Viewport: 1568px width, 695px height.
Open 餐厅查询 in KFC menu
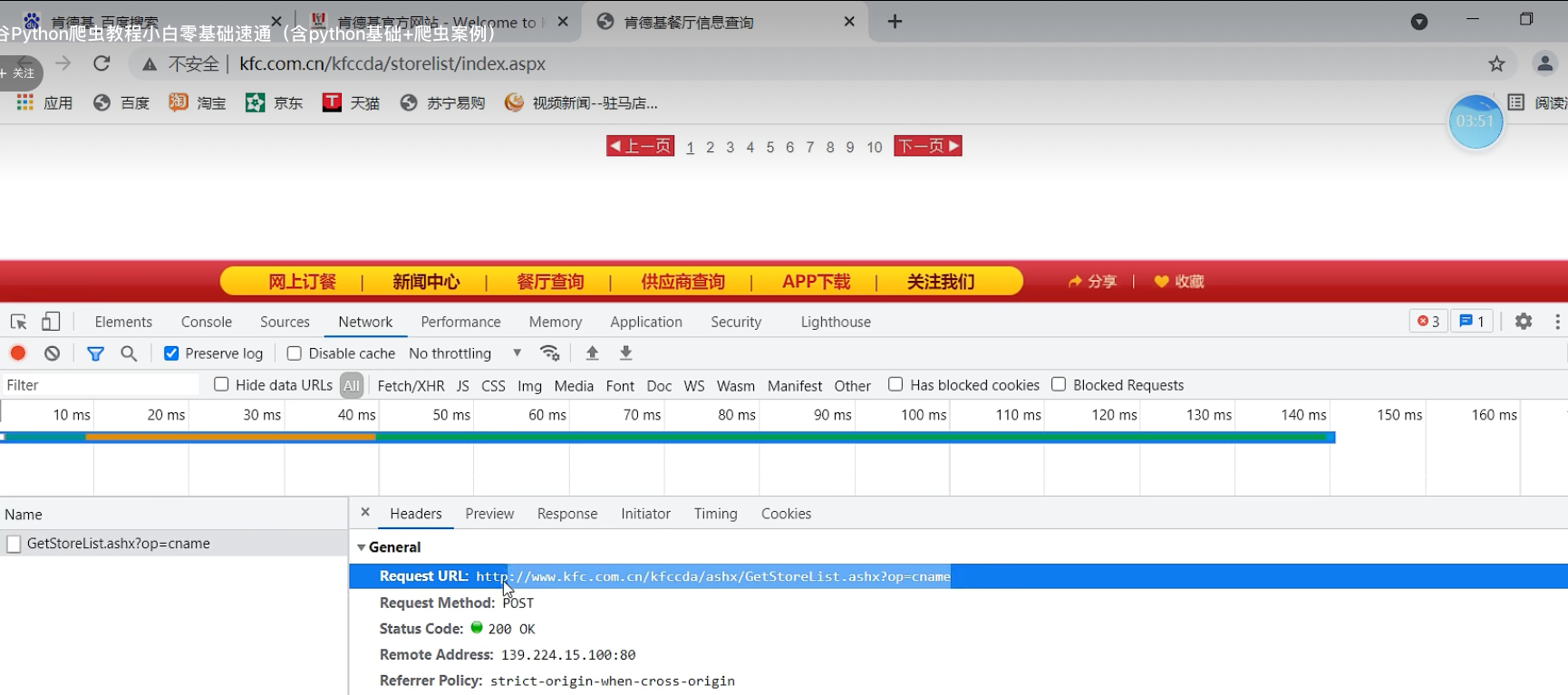point(550,282)
